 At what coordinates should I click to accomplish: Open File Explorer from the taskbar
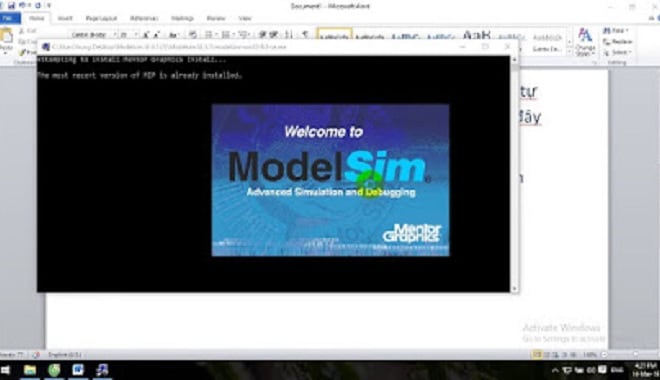30,370
